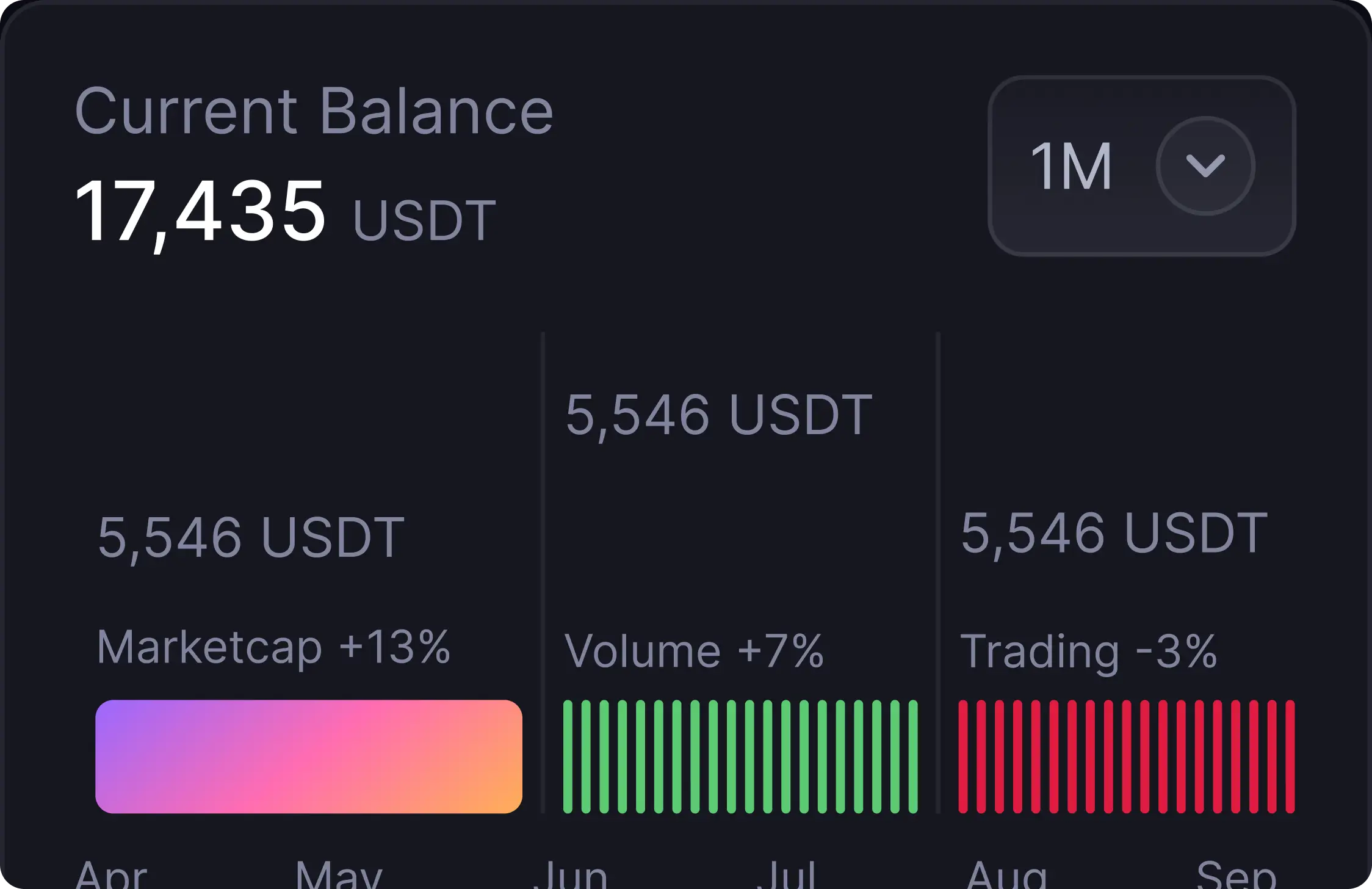
Task: Click Apr on the month axis
Action: click(x=111, y=874)
